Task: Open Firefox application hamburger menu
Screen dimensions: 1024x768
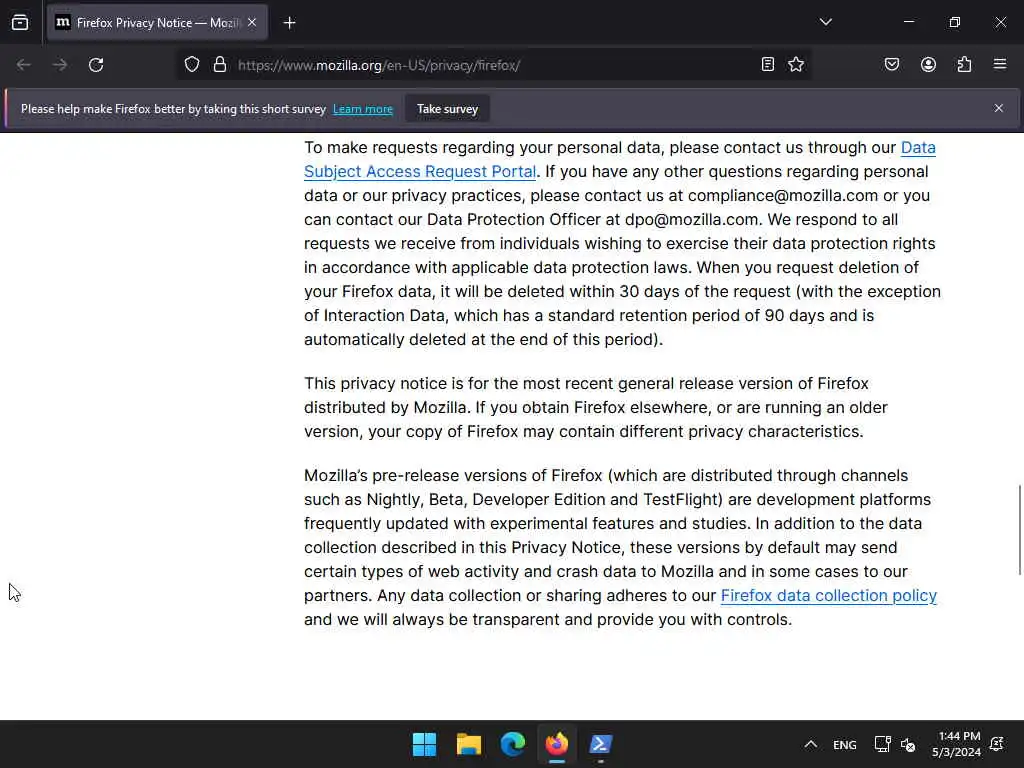Action: 1000,64
